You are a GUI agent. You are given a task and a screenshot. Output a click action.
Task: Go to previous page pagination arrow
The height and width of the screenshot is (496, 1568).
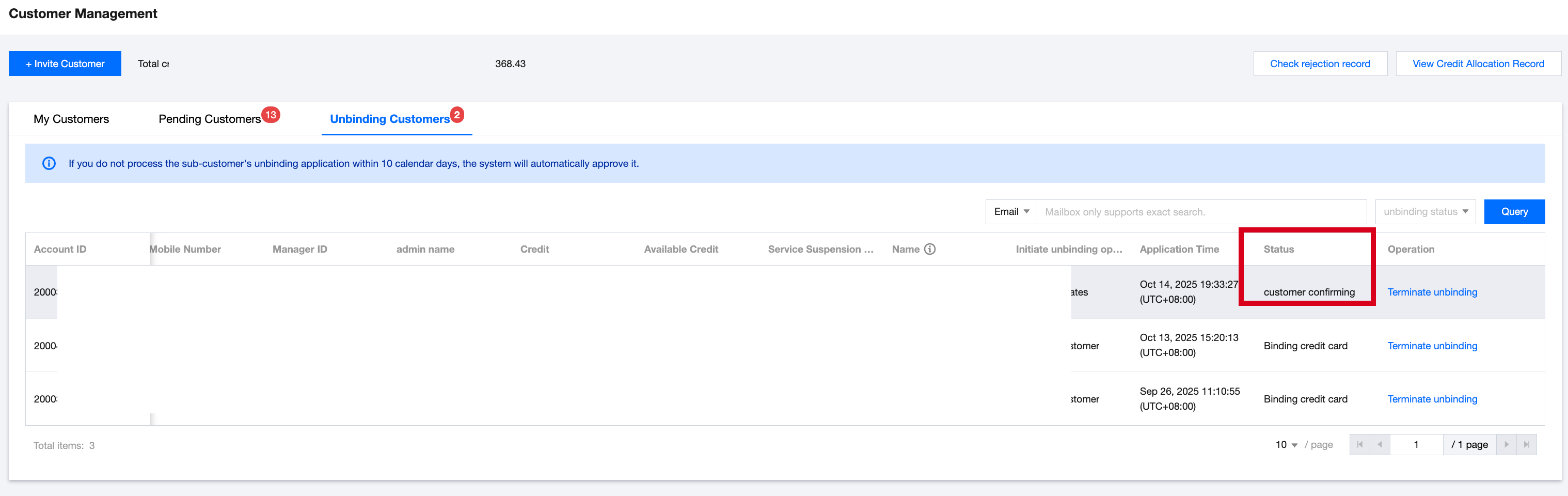(1380, 445)
